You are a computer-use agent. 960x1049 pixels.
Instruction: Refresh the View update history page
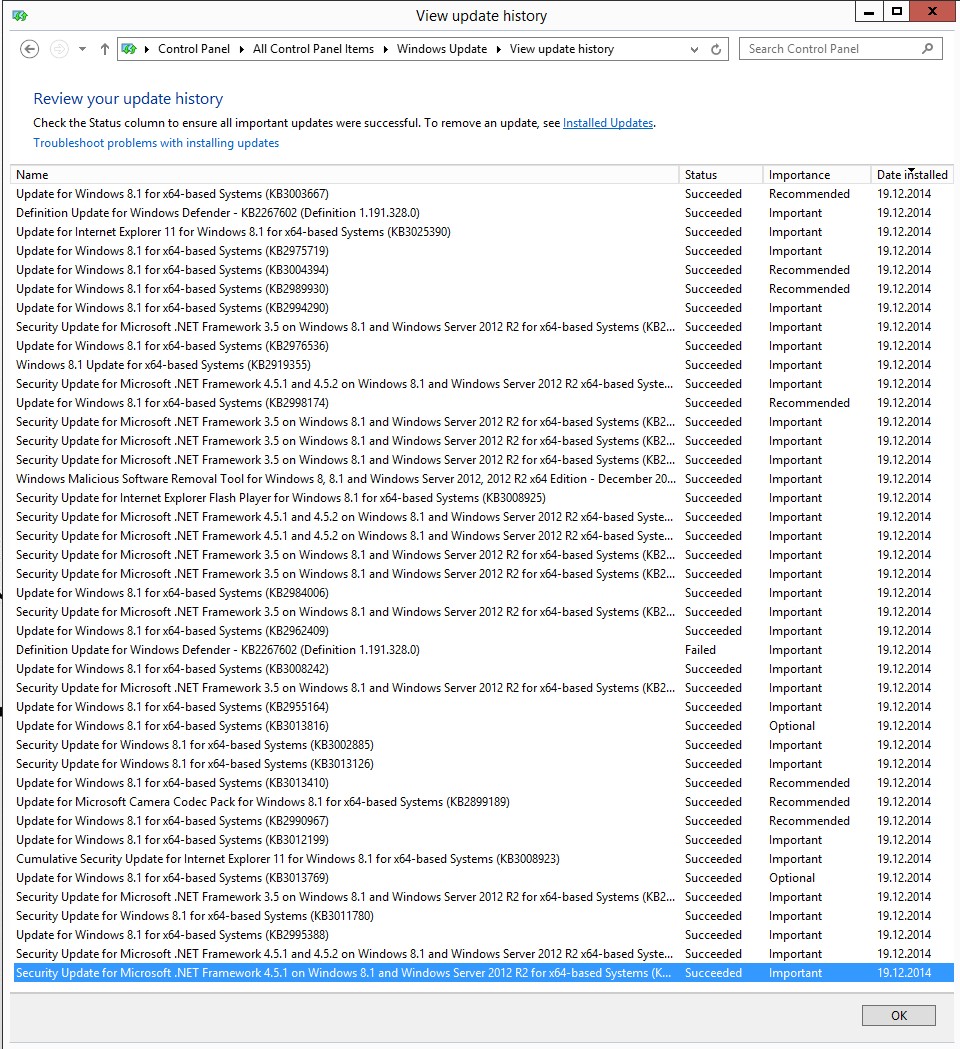click(x=716, y=50)
